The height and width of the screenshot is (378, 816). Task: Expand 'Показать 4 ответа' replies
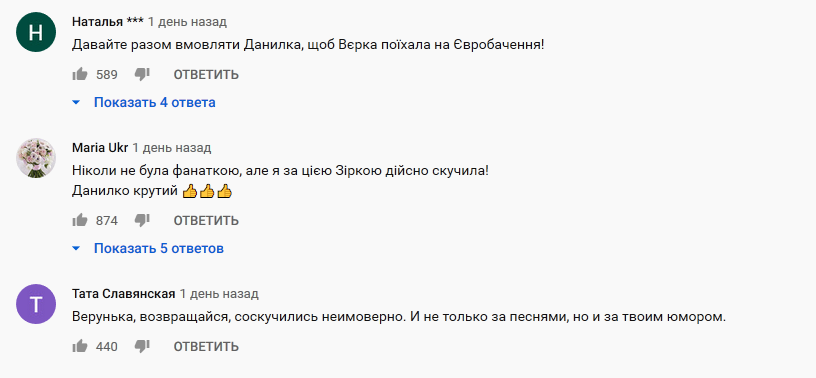click(155, 103)
